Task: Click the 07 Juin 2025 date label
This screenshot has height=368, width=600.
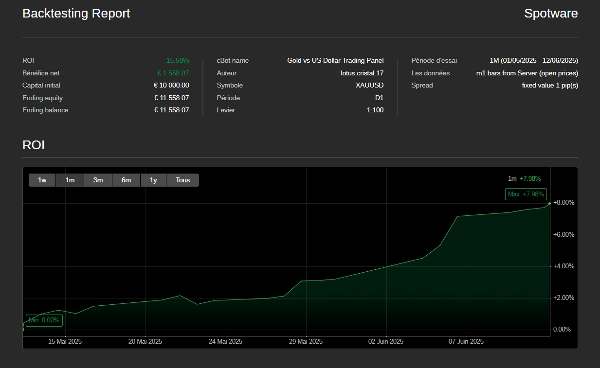Action: click(x=466, y=342)
